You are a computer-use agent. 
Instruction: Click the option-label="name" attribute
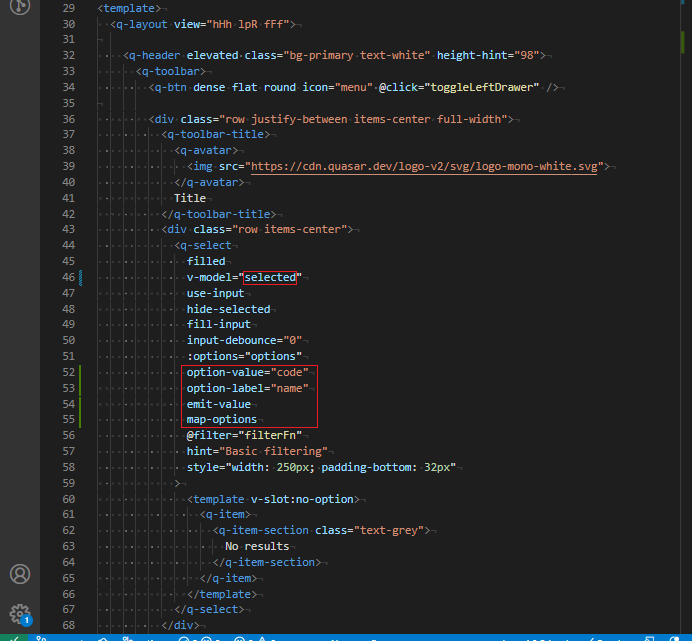(247, 388)
